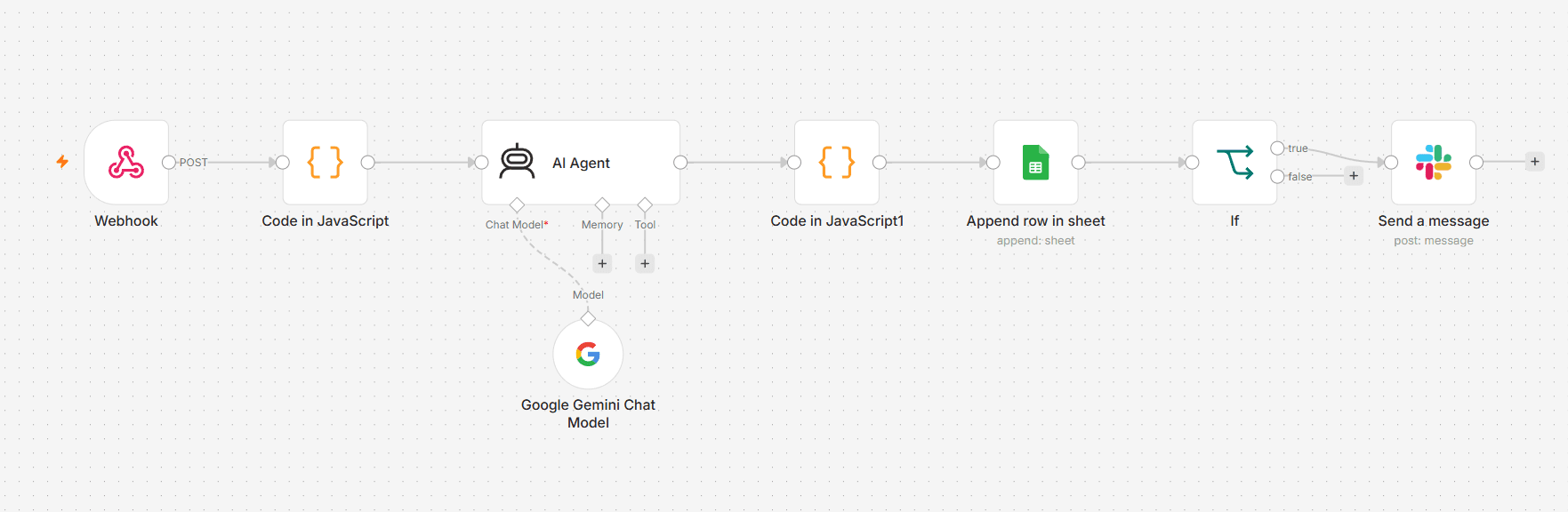The image size is (1568, 512).
Task: Open the Code in JavaScript1 node
Action: tap(837, 163)
